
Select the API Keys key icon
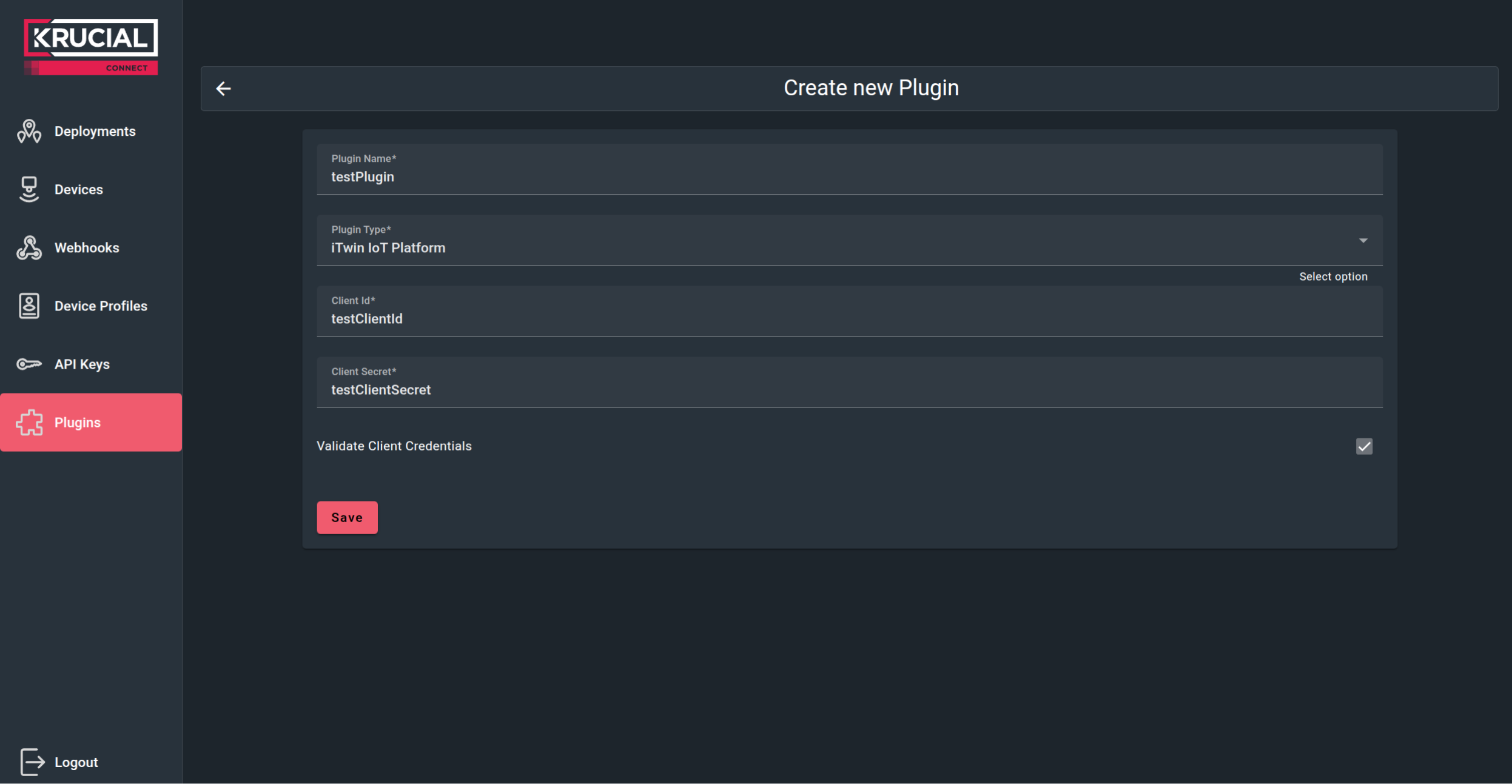[29, 364]
